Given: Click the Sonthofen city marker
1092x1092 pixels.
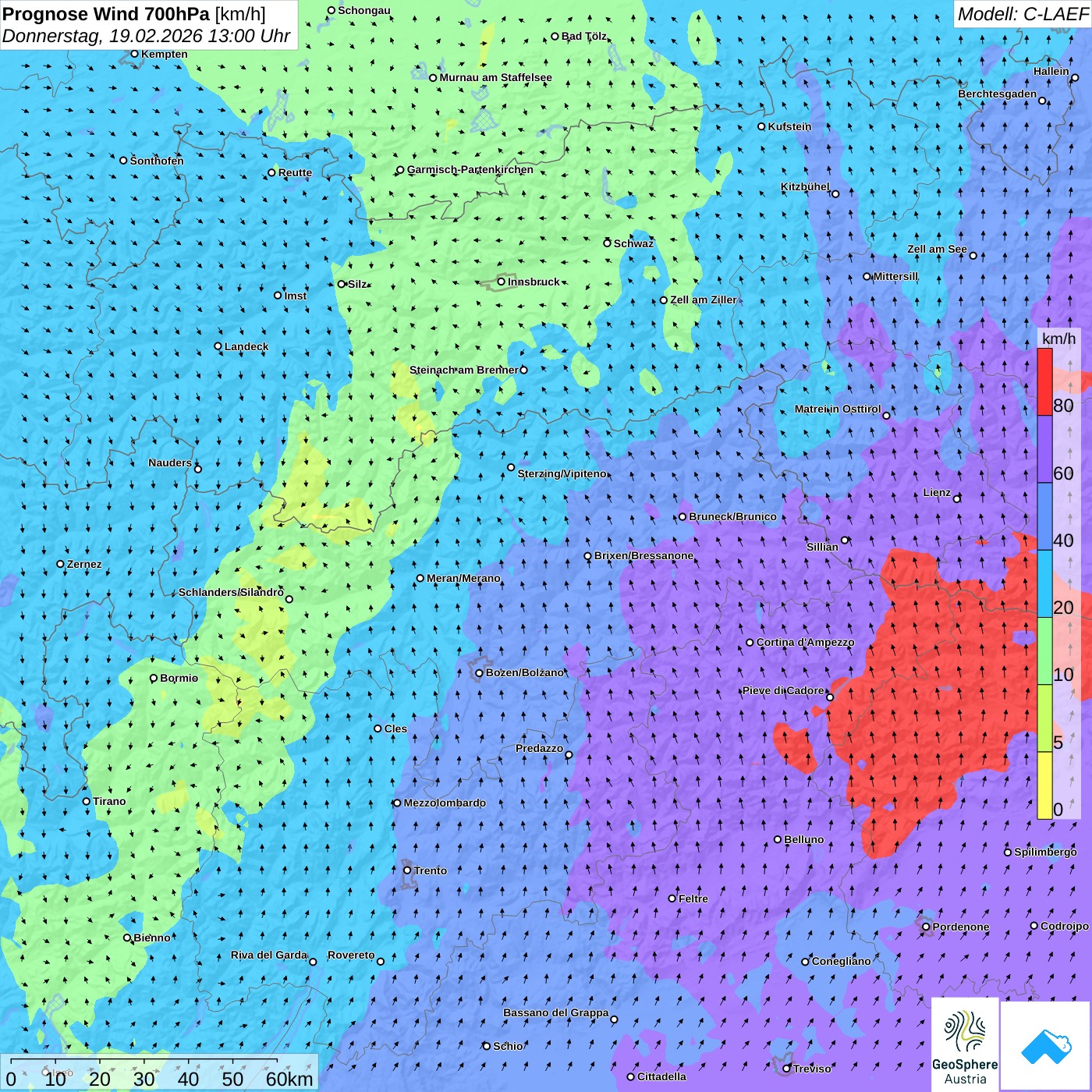Looking at the screenshot, I should [123, 160].
